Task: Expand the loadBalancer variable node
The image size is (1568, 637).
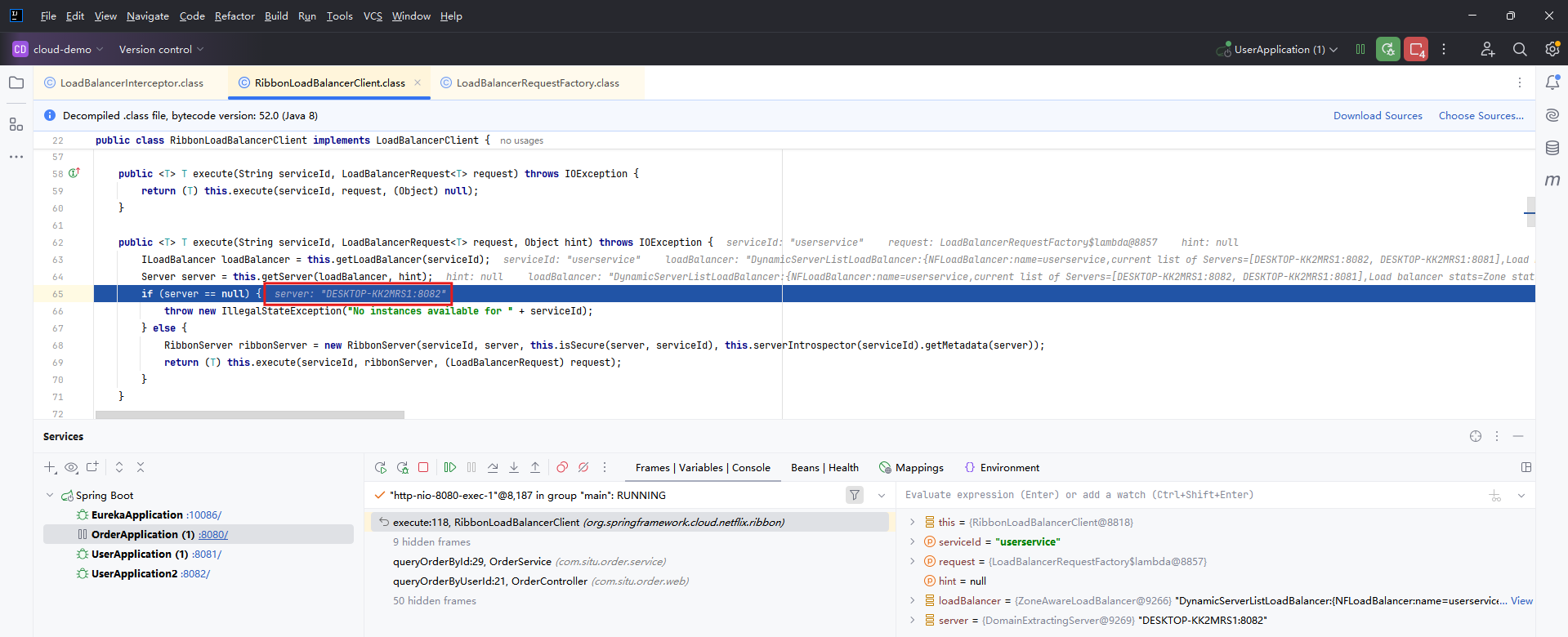Action: point(913,600)
